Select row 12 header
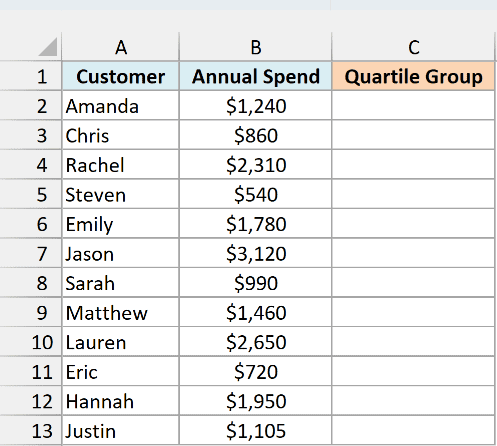This screenshot has height=446, width=497. [31, 401]
